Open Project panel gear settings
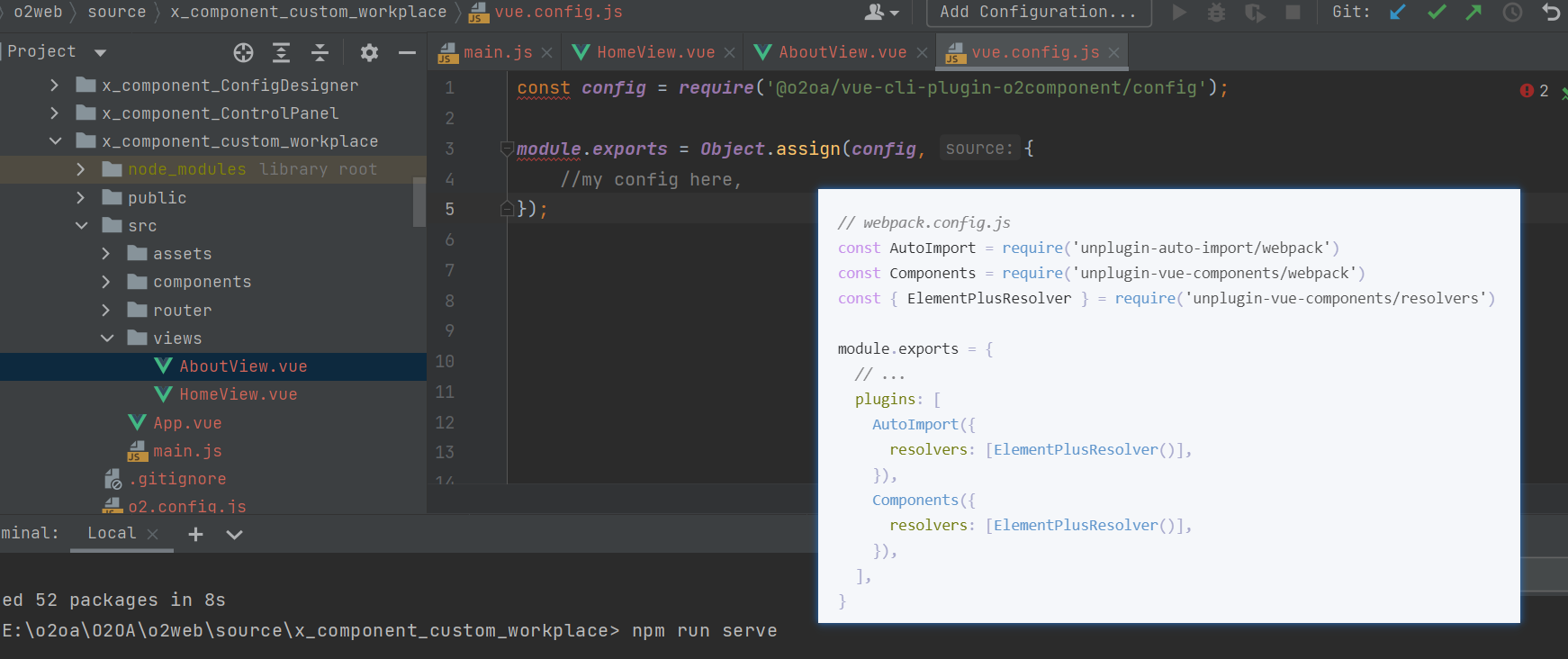This screenshot has width=1568, height=659. [x=369, y=53]
